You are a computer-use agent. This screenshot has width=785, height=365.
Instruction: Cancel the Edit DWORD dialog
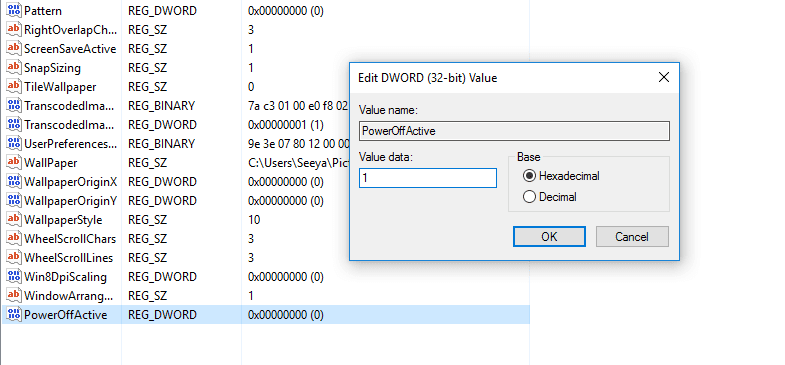point(632,236)
